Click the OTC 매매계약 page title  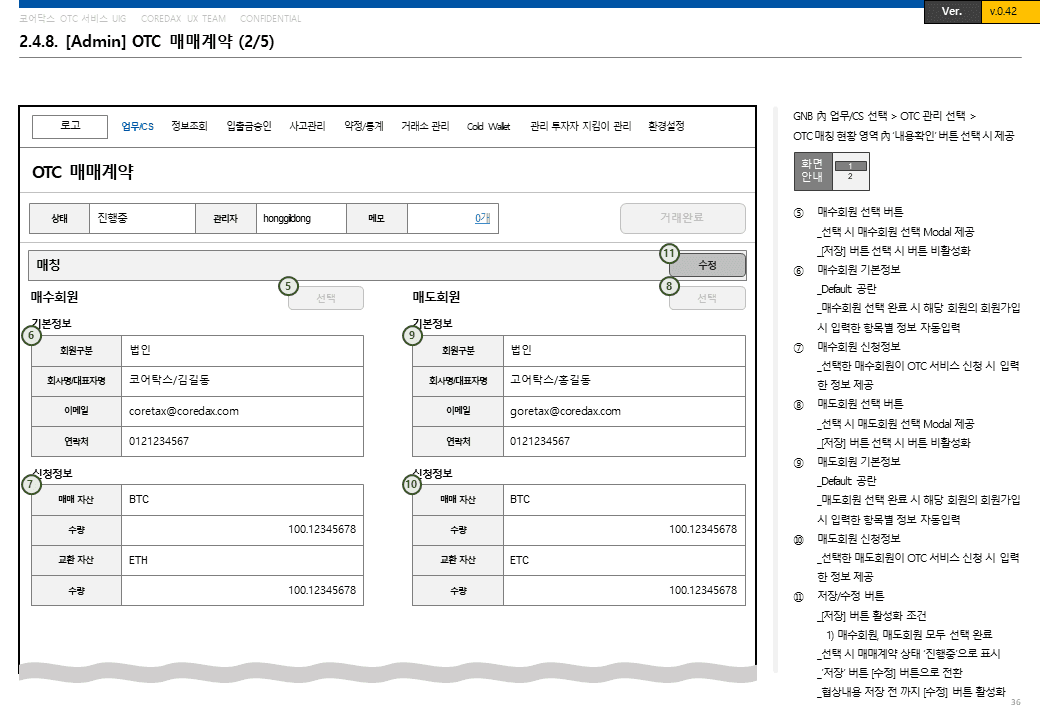point(83,172)
